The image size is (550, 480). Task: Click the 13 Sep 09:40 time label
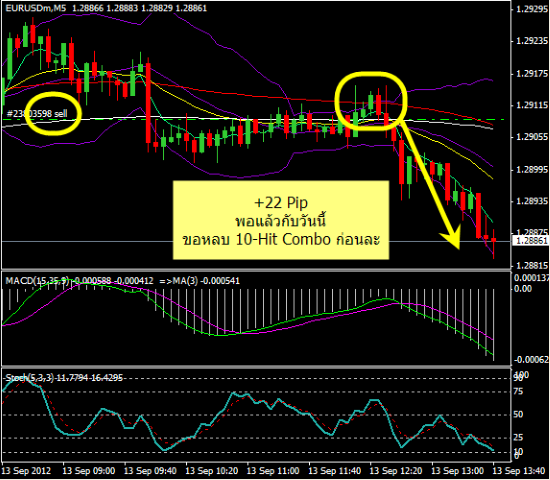pos(150,471)
